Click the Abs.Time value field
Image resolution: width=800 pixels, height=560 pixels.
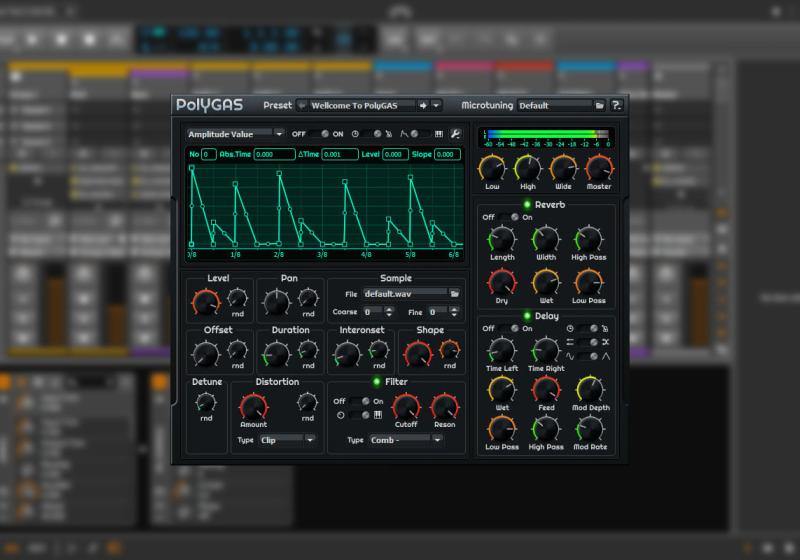point(274,154)
